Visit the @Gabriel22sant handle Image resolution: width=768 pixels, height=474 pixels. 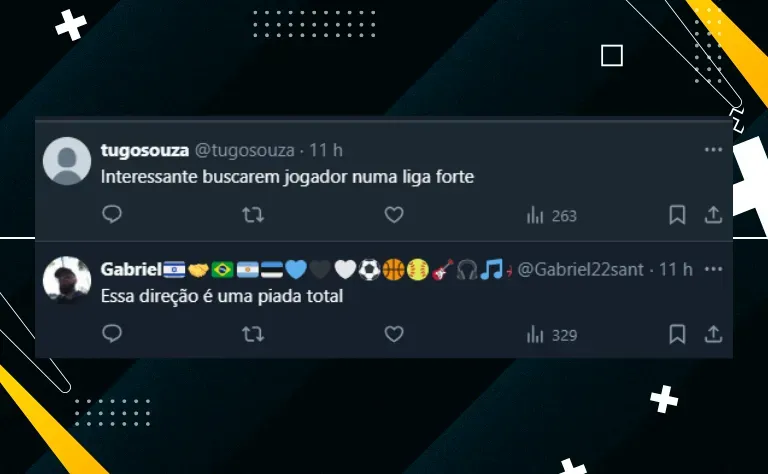580,269
